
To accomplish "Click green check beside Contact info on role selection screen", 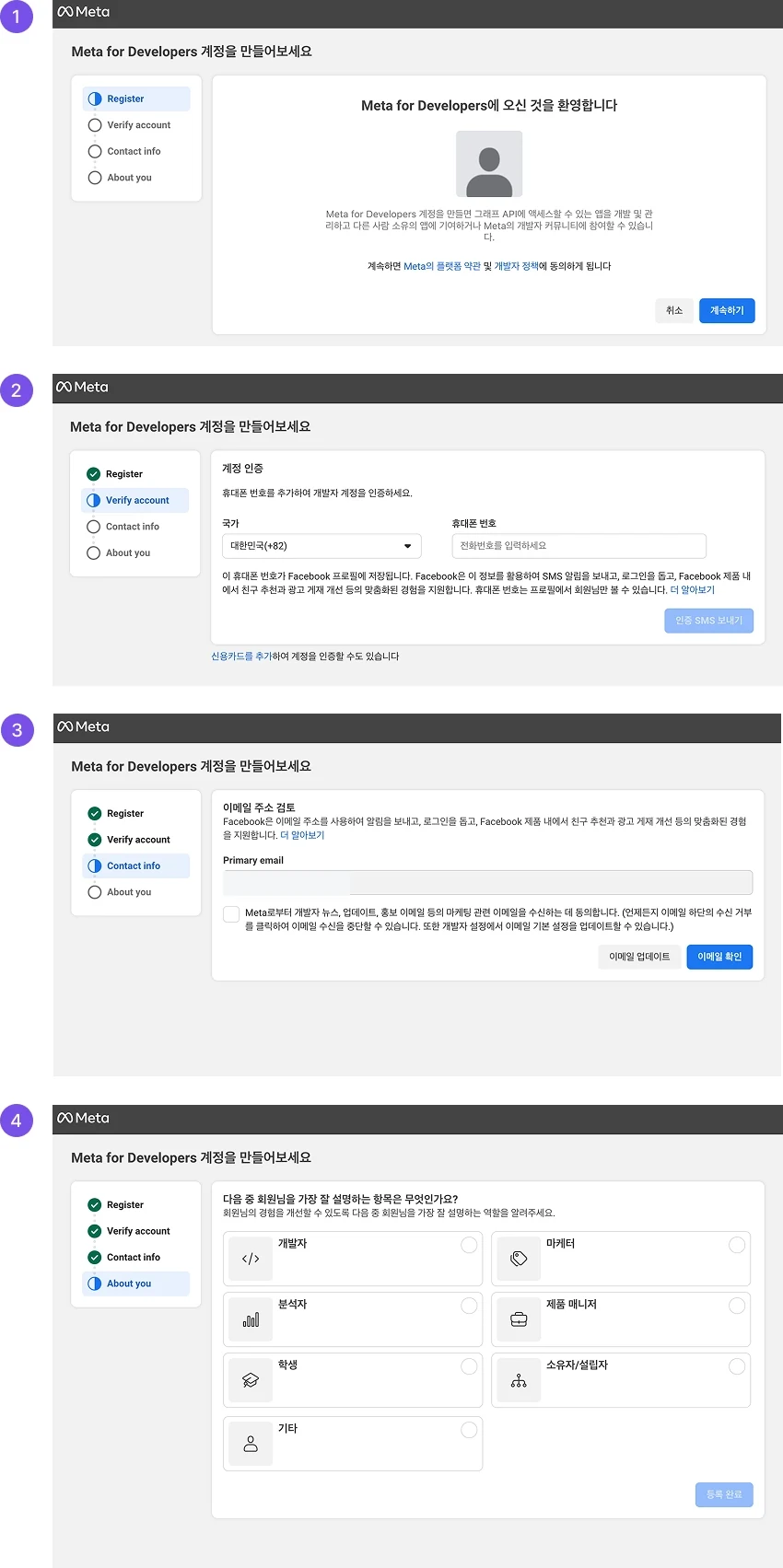I will 95,1257.
